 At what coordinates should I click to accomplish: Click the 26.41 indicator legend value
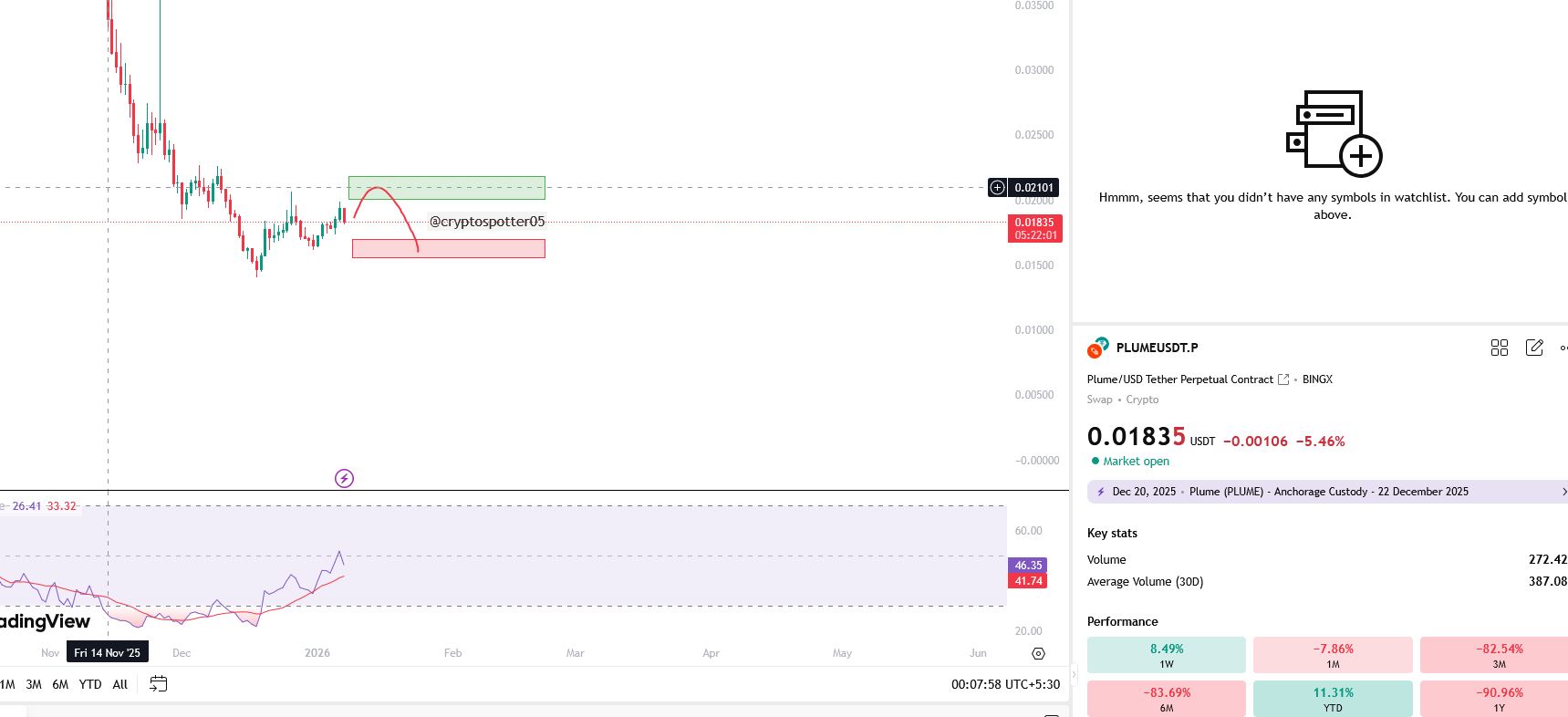click(x=26, y=506)
